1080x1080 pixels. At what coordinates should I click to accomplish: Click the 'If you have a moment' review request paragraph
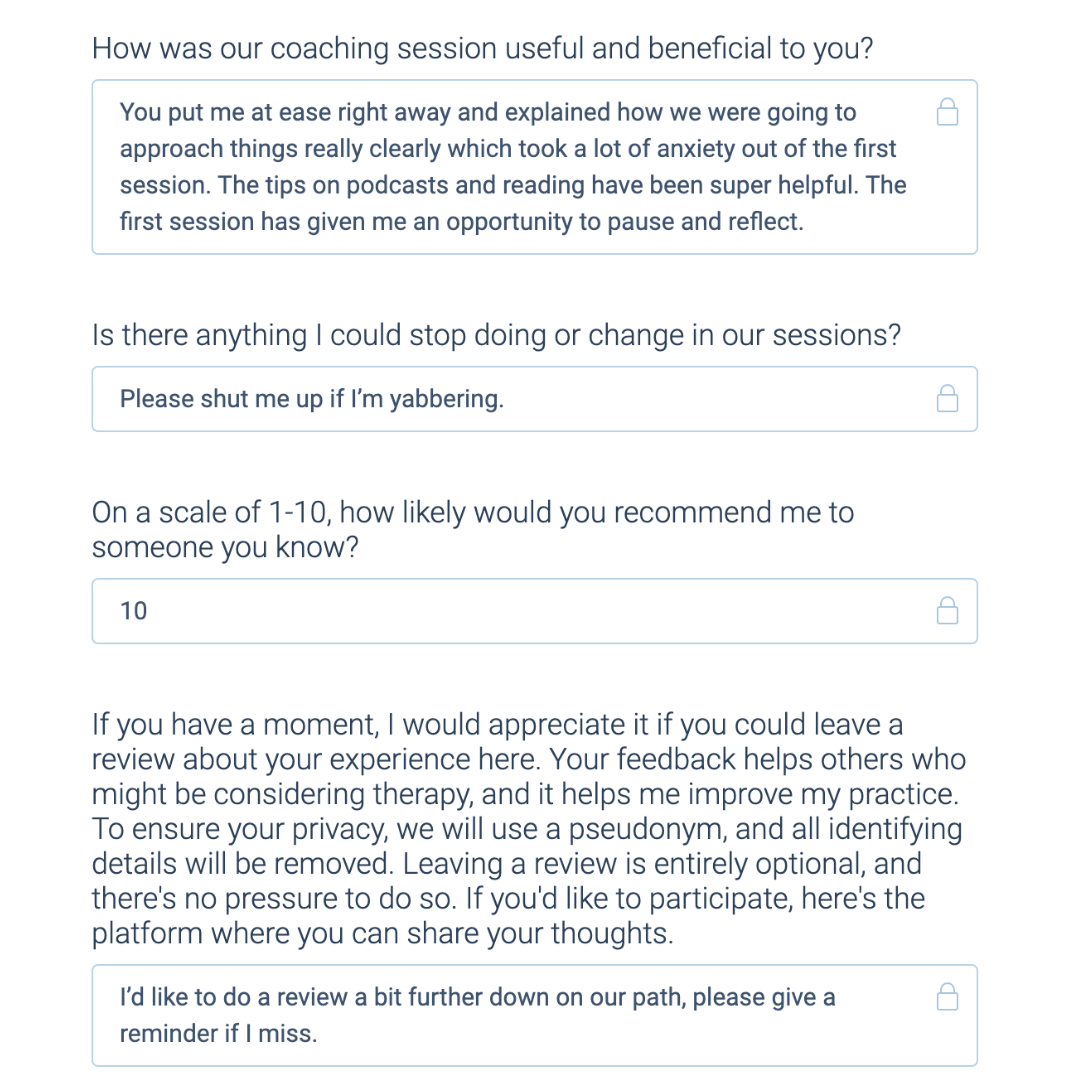coord(529,829)
